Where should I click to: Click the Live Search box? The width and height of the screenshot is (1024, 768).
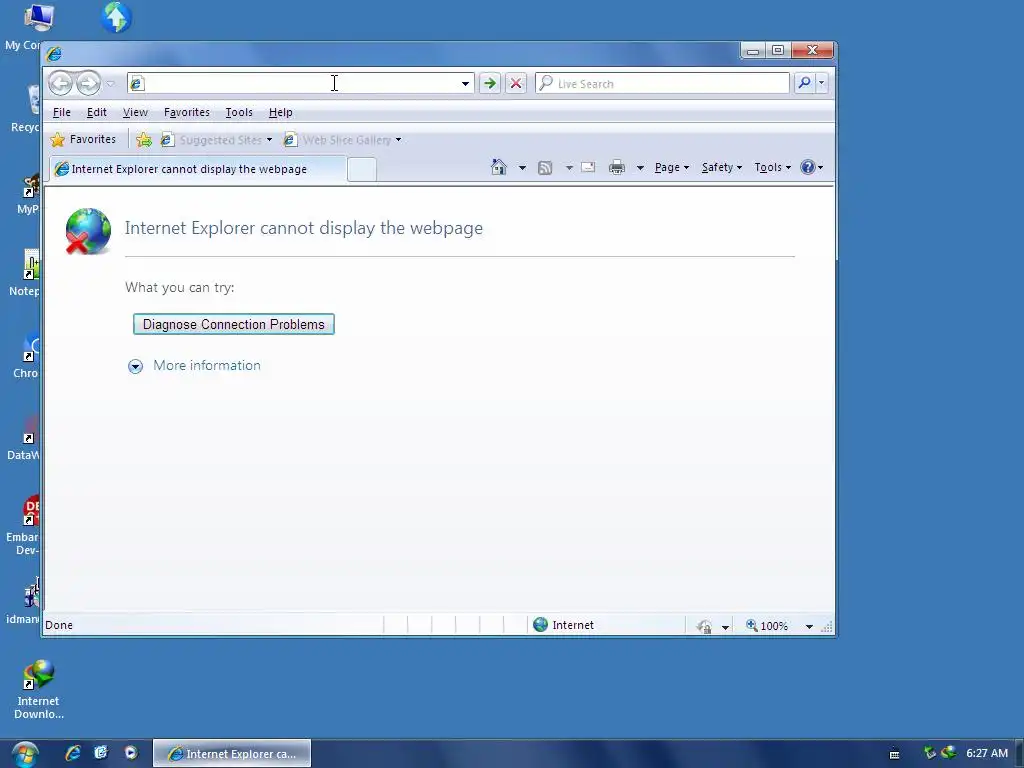point(662,84)
